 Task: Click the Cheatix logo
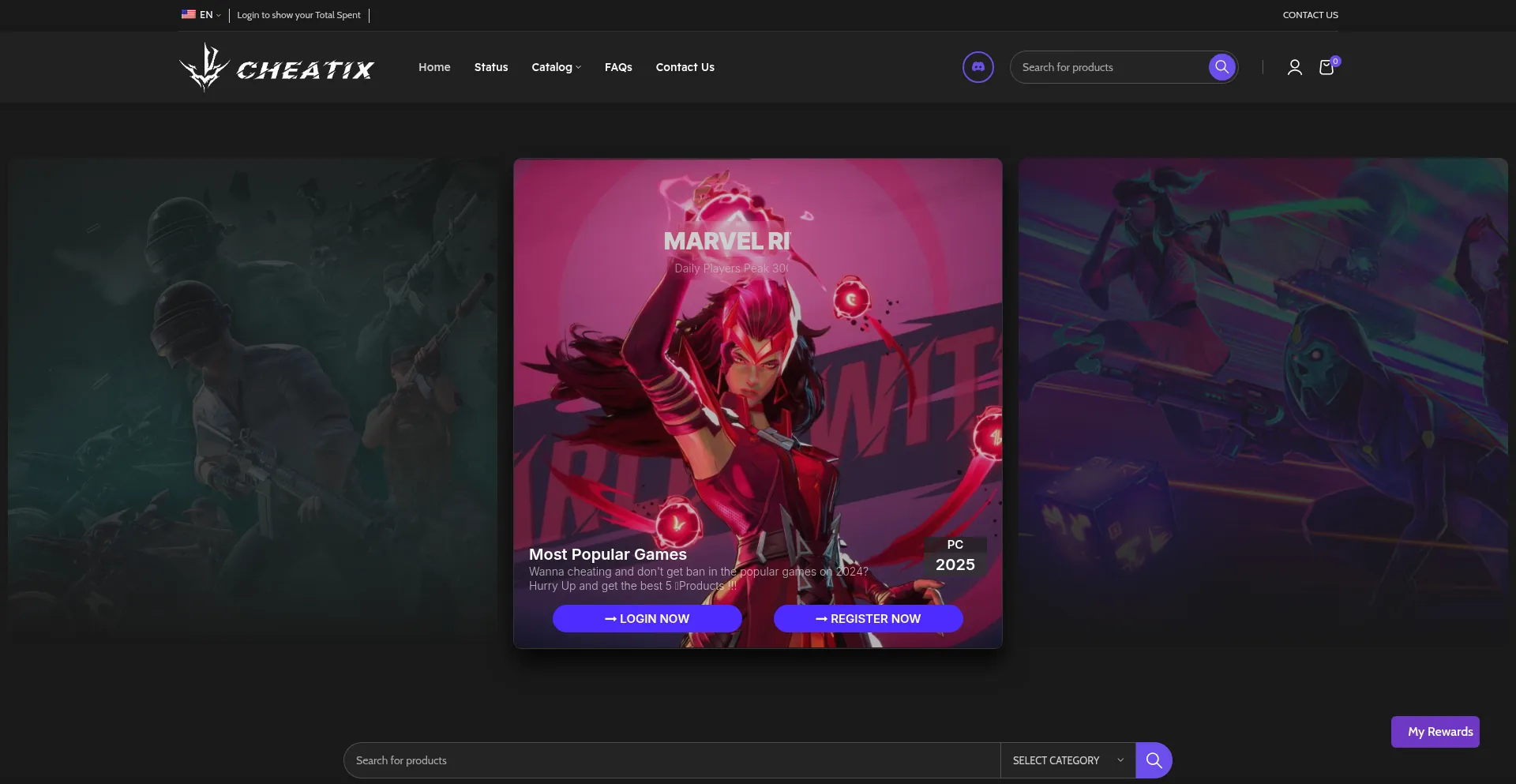coord(276,67)
